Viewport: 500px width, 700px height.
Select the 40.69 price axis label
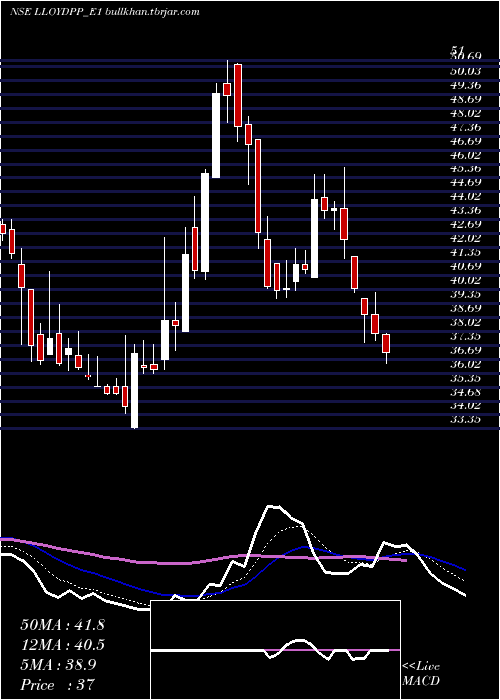pyautogui.click(x=466, y=266)
